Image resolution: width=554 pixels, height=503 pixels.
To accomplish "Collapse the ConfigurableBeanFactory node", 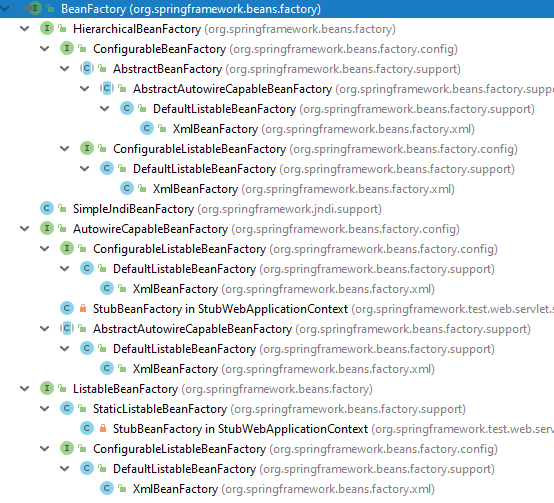I will click(x=45, y=49).
